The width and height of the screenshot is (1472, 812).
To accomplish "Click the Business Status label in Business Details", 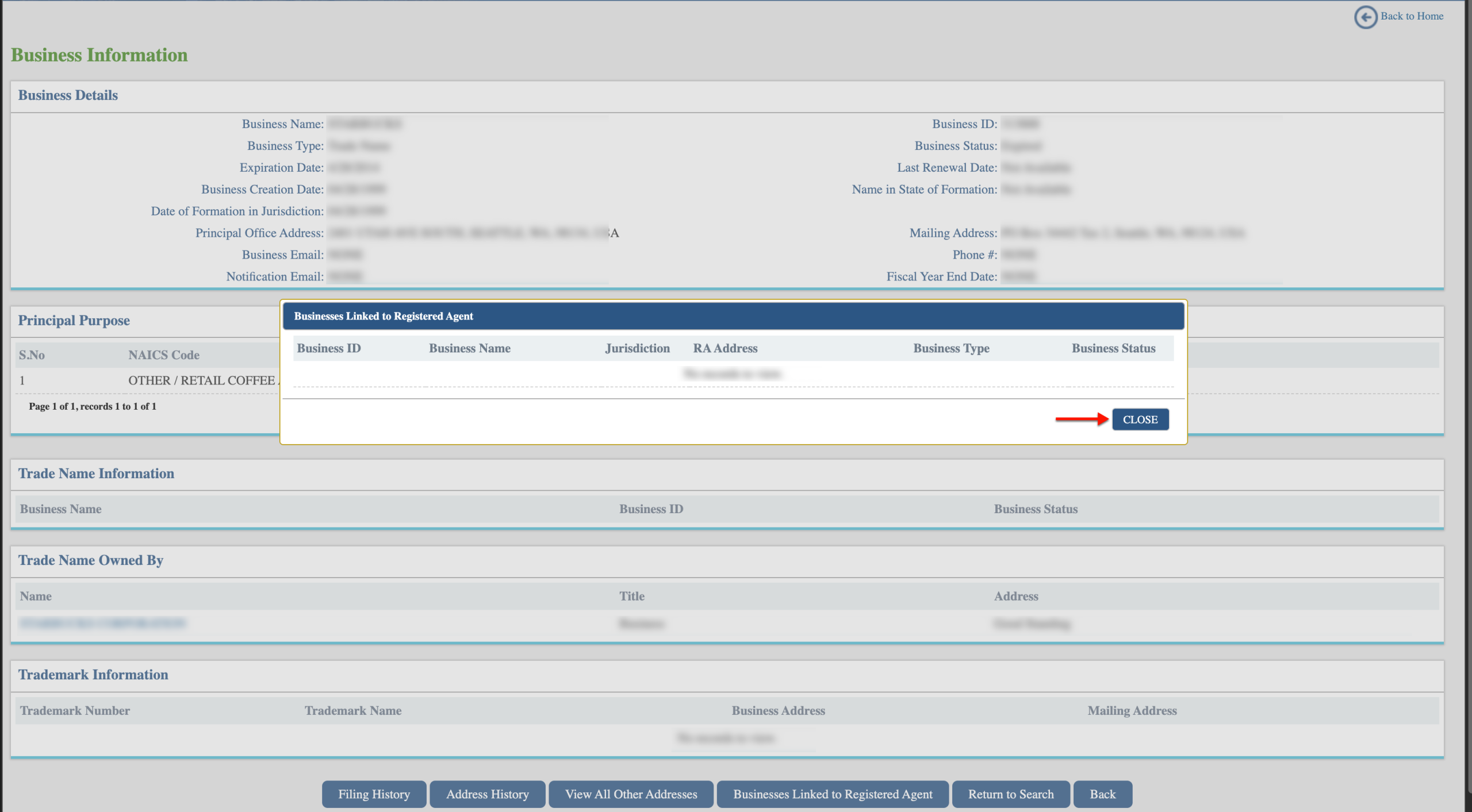I will pos(956,146).
